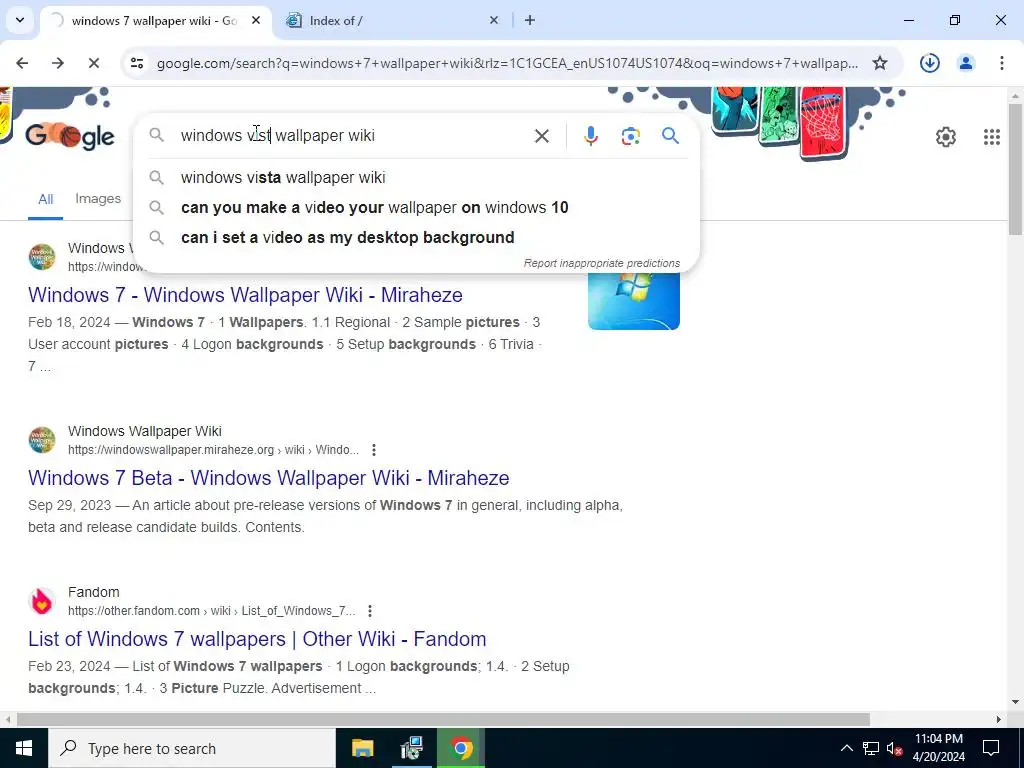Select suggestion 'windows vista wallpaper wiki'

pos(415,178)
